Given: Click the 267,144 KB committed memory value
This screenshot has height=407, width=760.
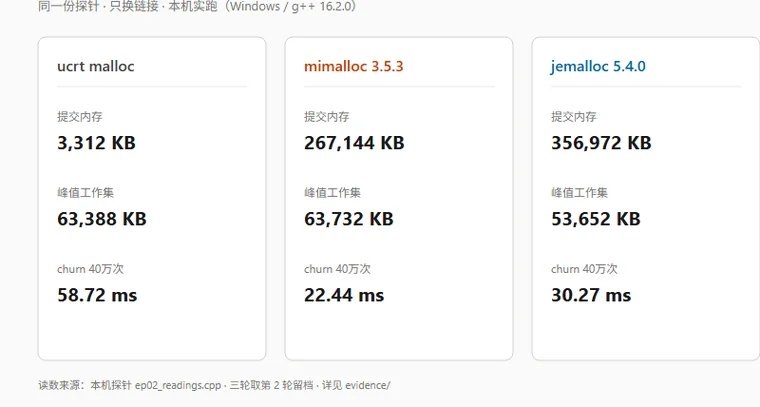Looking at the screenshot, I should pos(354,143).
